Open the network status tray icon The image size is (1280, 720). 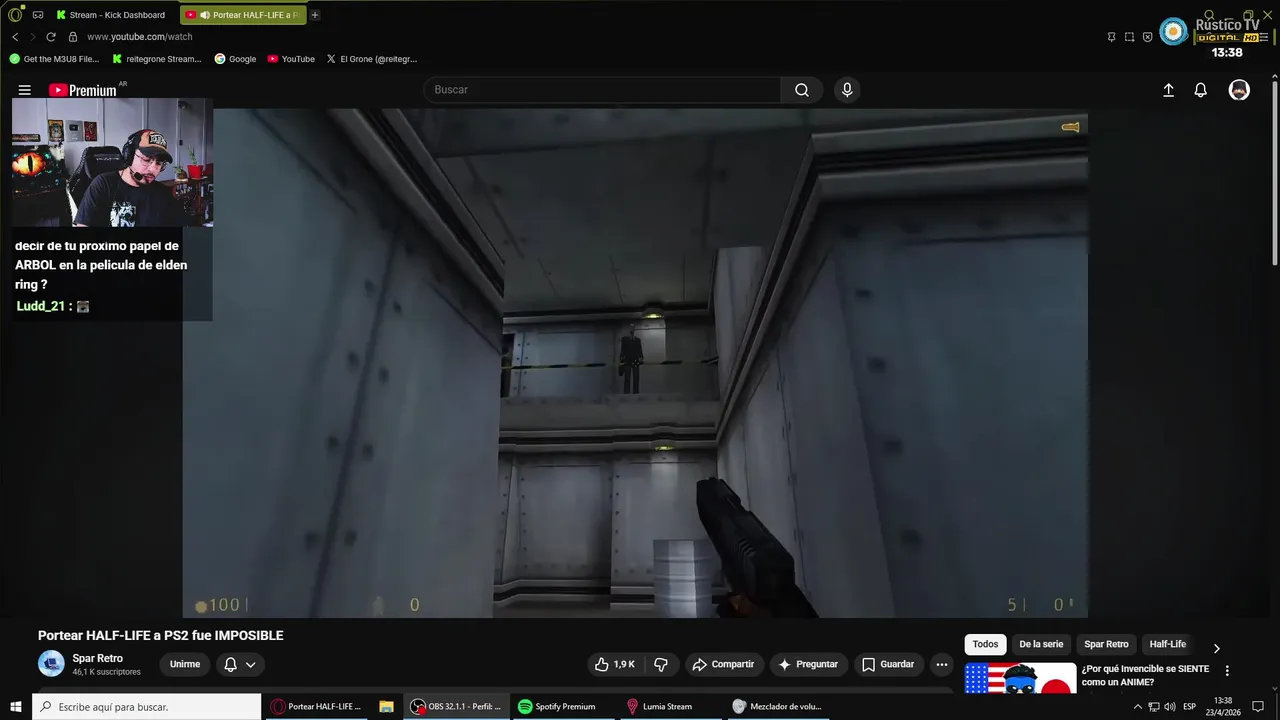click(x=1154, y=707)
